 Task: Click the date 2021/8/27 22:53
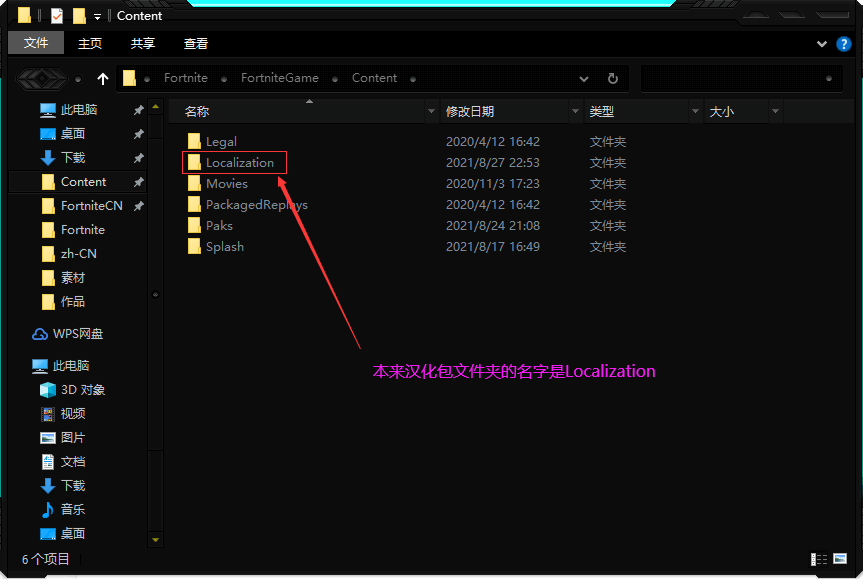click(493, 163)
